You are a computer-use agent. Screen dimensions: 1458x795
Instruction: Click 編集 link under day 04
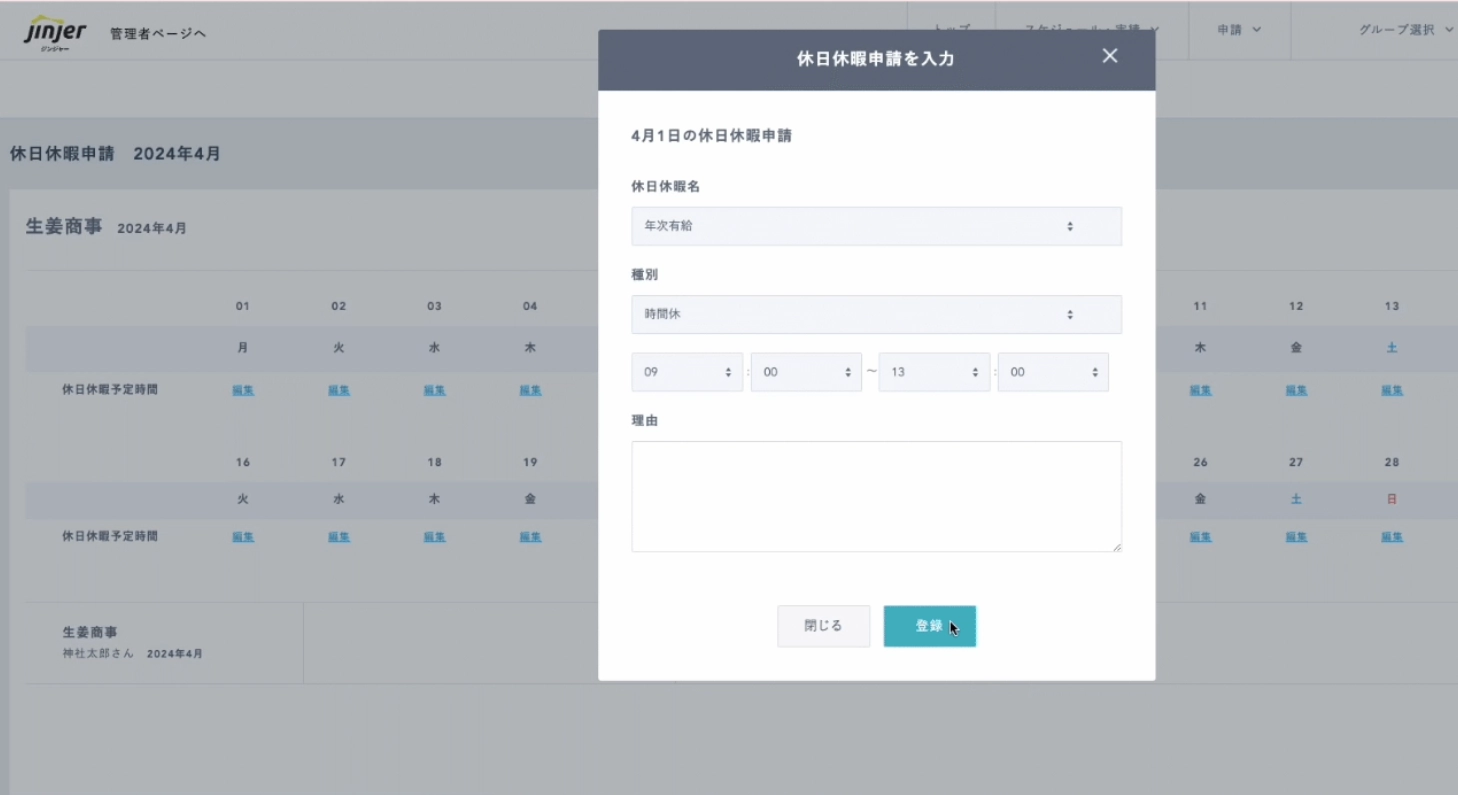(x=530, y=390)
